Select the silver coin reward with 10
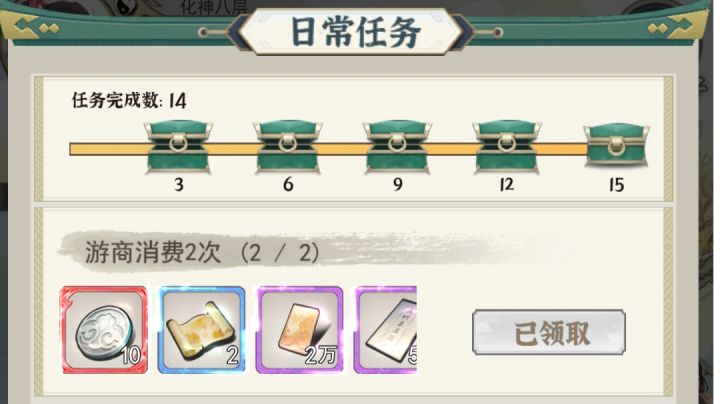 click(x=105, y=329)
